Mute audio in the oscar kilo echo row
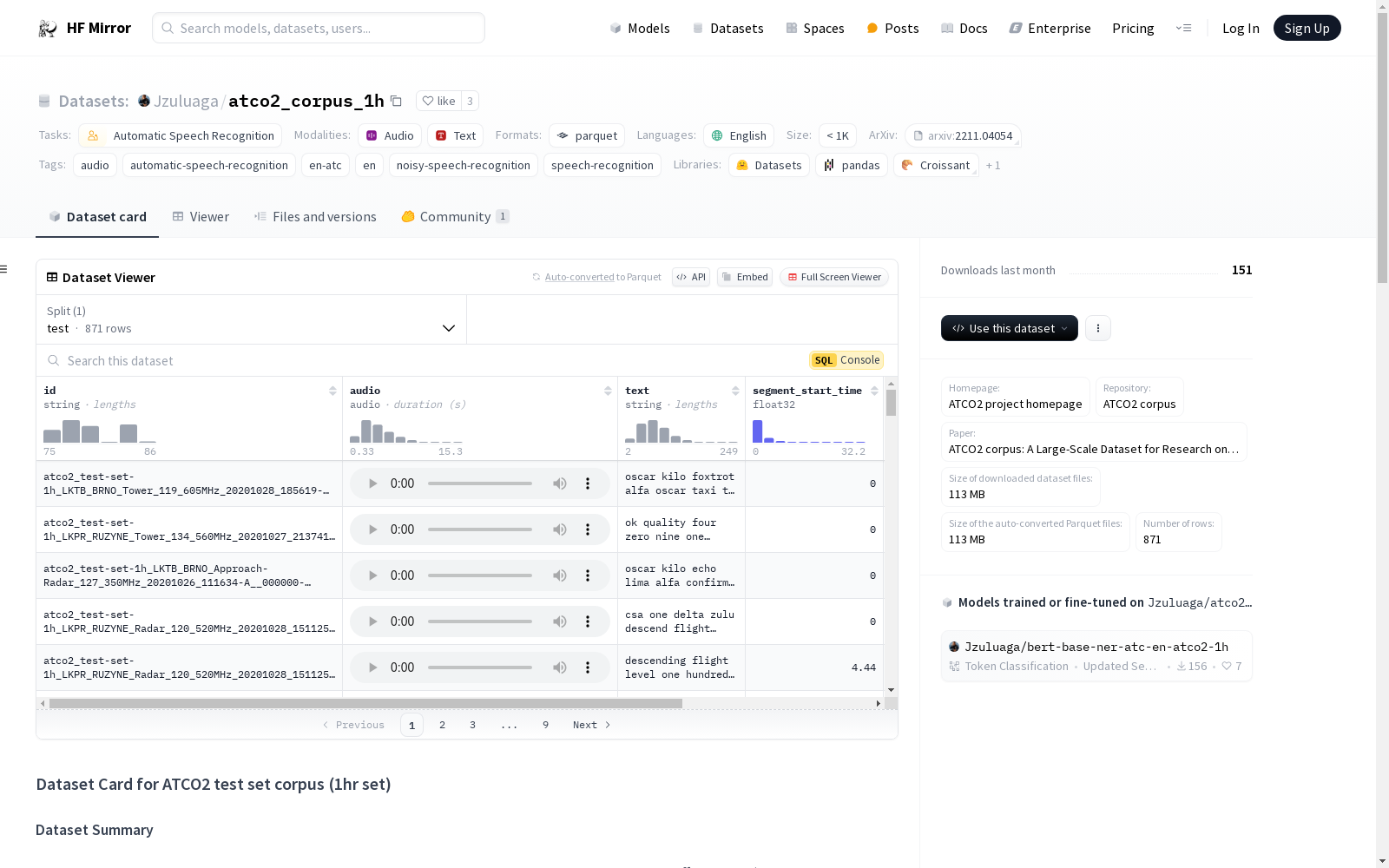The height and width of the screenshot is (868, 1389). 560,575
